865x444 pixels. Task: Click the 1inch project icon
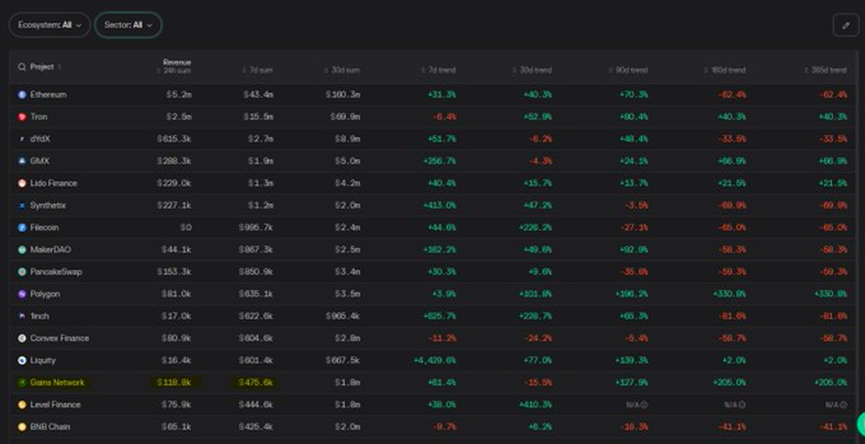point(22,316)
